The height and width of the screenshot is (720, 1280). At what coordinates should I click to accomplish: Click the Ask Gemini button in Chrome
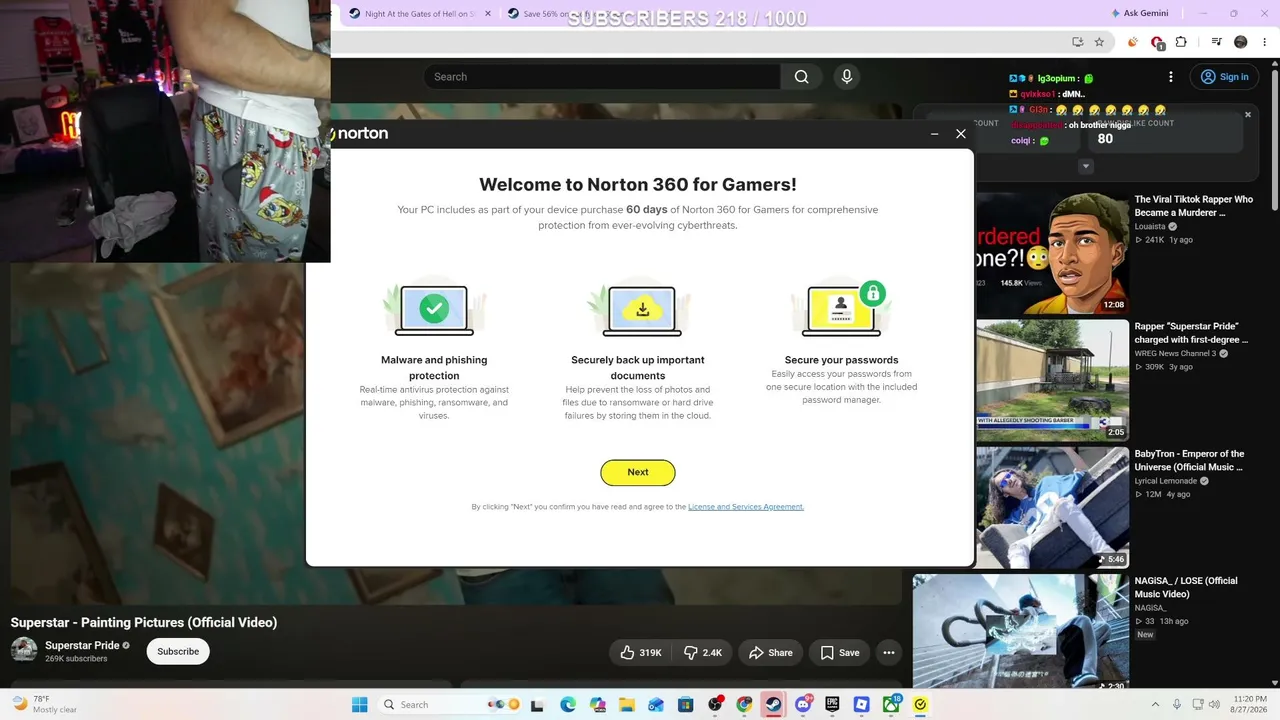click(x=1139, y=14)
